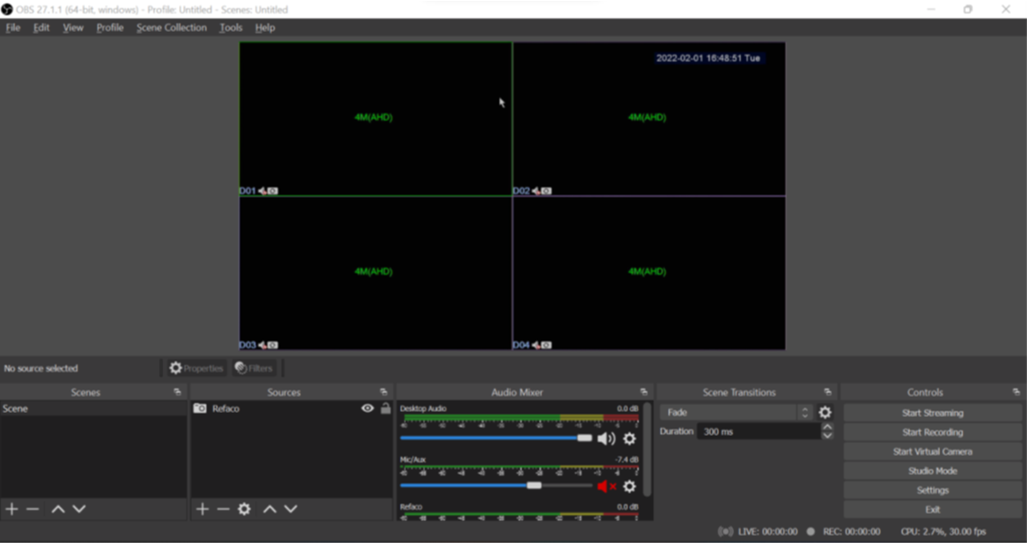Open Settings from Controls
The height and width of the screenshot is (544, 1027).
click(933, 490)
